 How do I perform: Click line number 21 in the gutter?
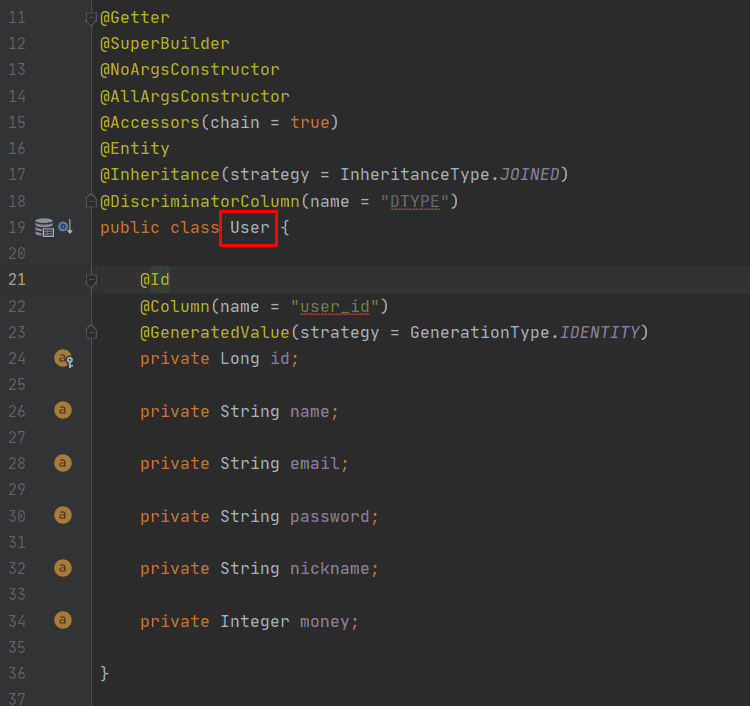(17, 279)
